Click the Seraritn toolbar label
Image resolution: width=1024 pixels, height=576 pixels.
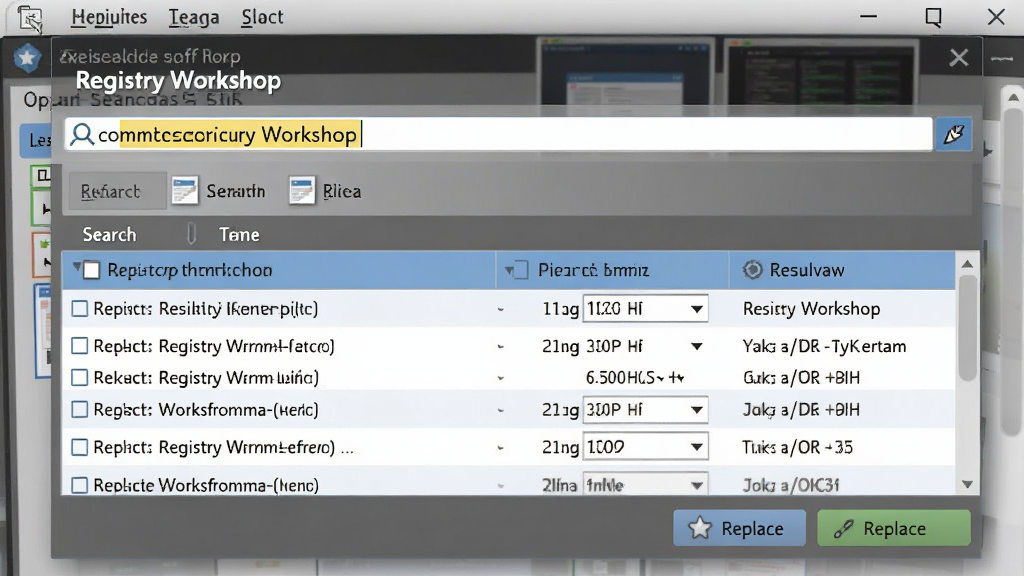[x=236, y=191]
